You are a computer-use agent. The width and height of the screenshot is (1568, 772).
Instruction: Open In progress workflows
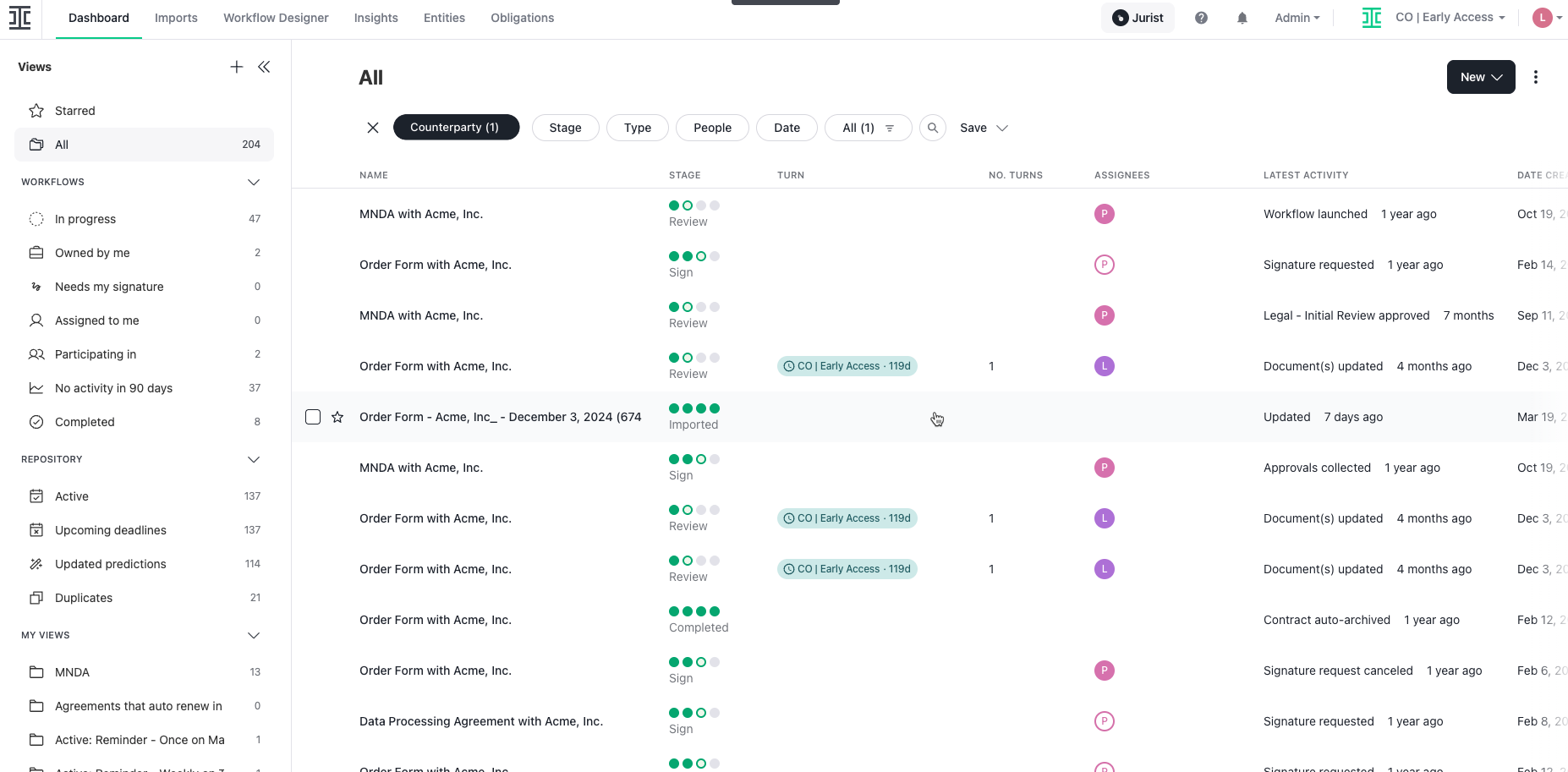144,219
